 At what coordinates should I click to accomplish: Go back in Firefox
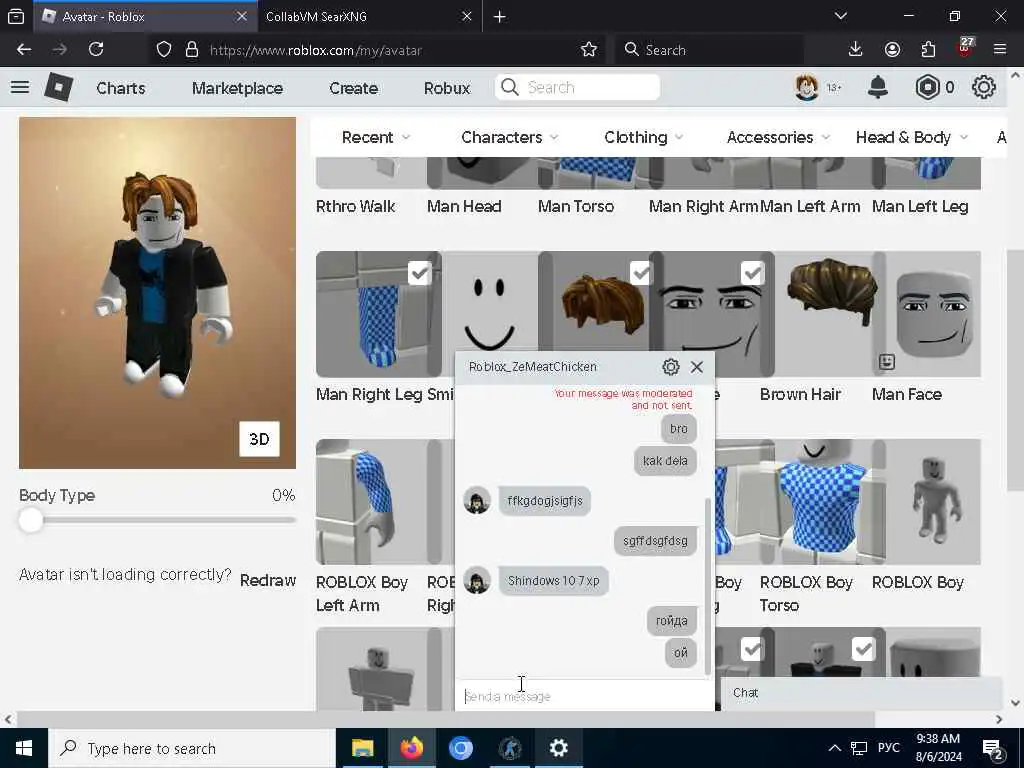coord(24,50)
